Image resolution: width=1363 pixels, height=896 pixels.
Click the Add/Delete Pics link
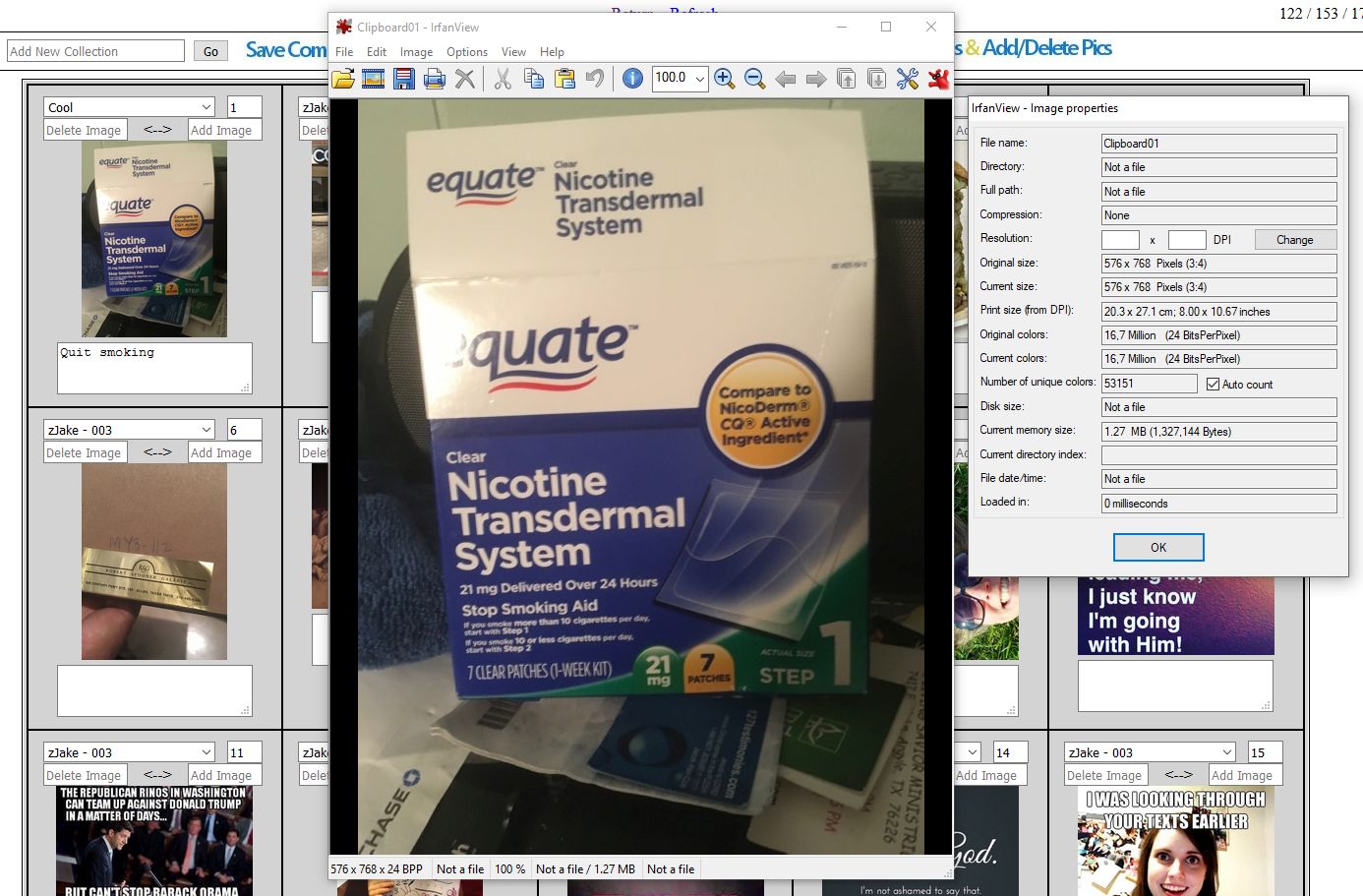(1046, 47)
